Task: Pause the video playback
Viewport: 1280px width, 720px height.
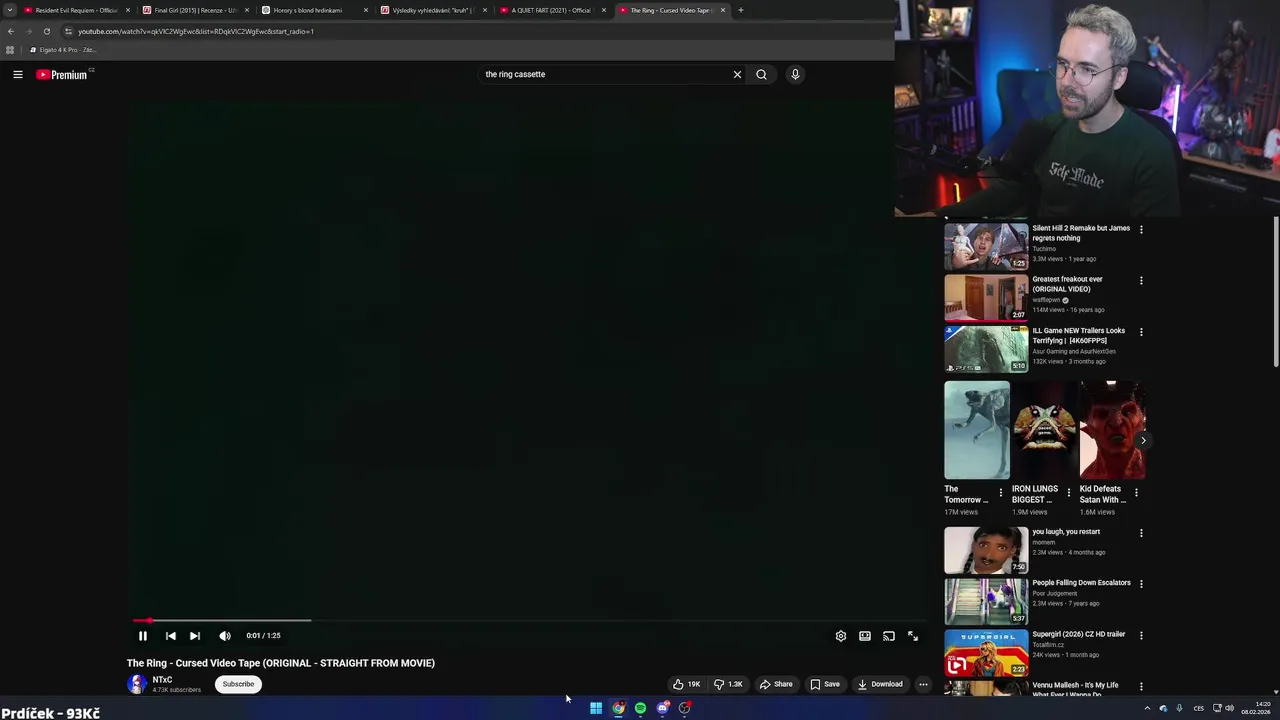Action: click(142, 636)
